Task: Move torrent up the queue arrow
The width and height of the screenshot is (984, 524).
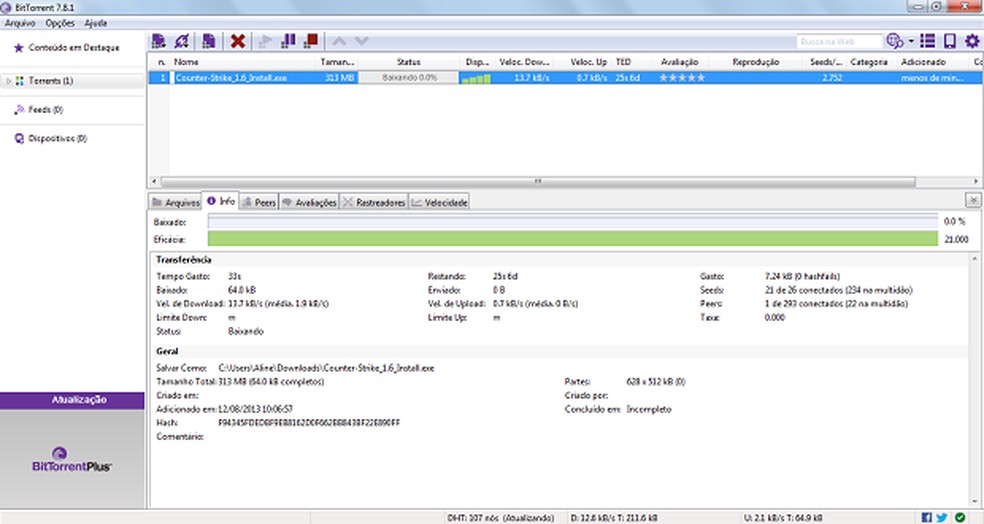Action: point(339,41)
